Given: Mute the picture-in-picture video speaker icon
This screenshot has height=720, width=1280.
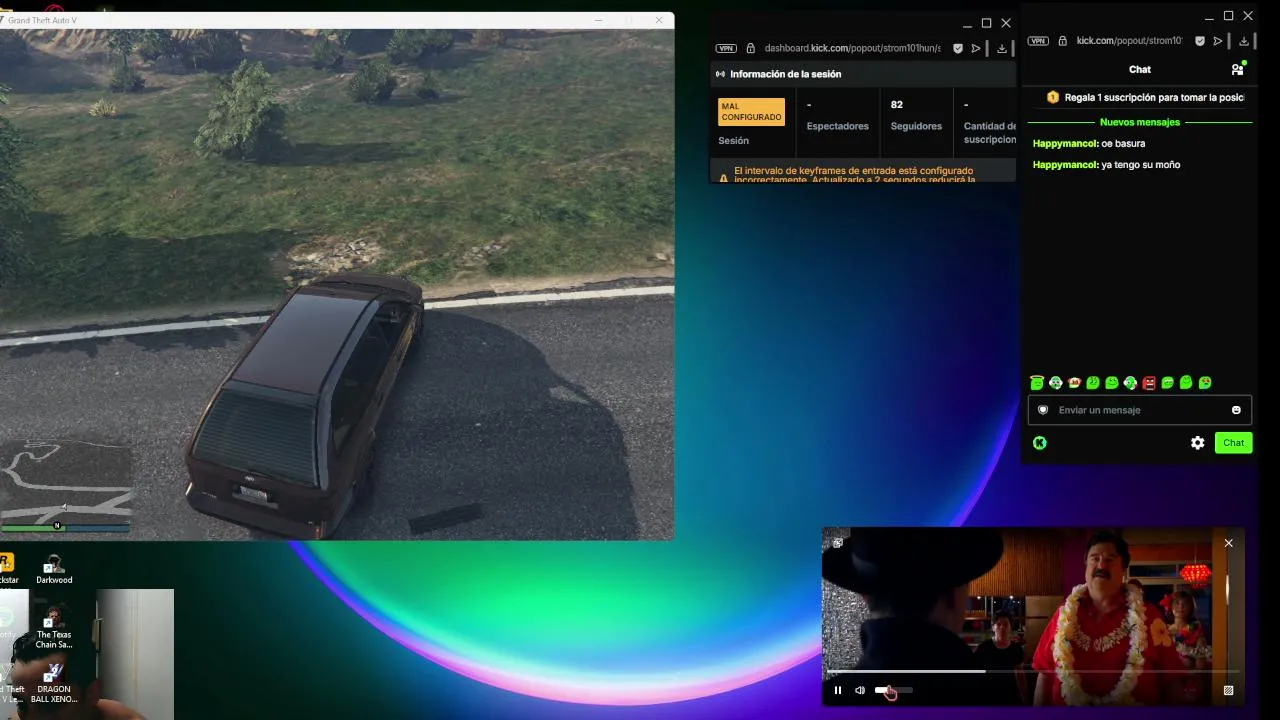Looking at the screenshot, I should pos(860,690).
